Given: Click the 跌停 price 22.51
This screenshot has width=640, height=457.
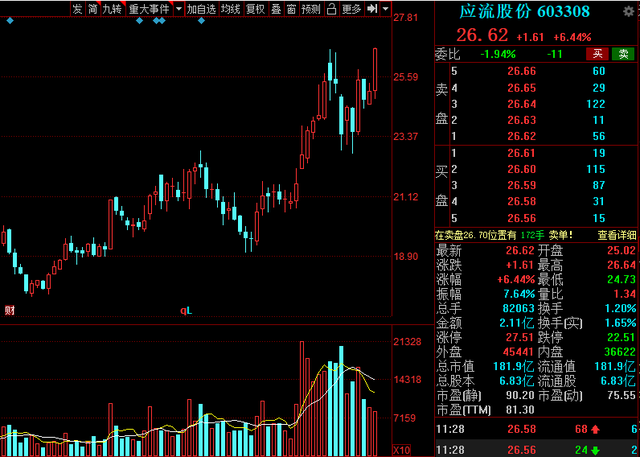Looking at the screenshot, I should tap(621, 337).
